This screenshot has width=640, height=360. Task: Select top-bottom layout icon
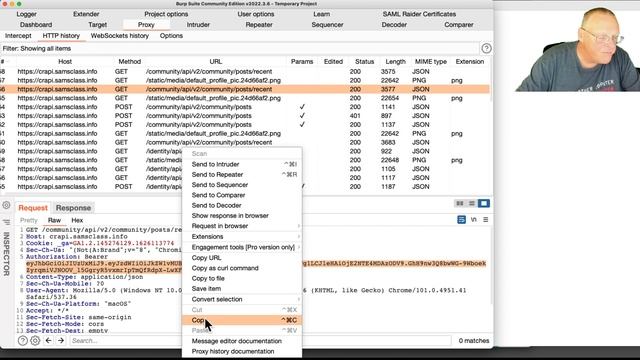click(472, 203)
